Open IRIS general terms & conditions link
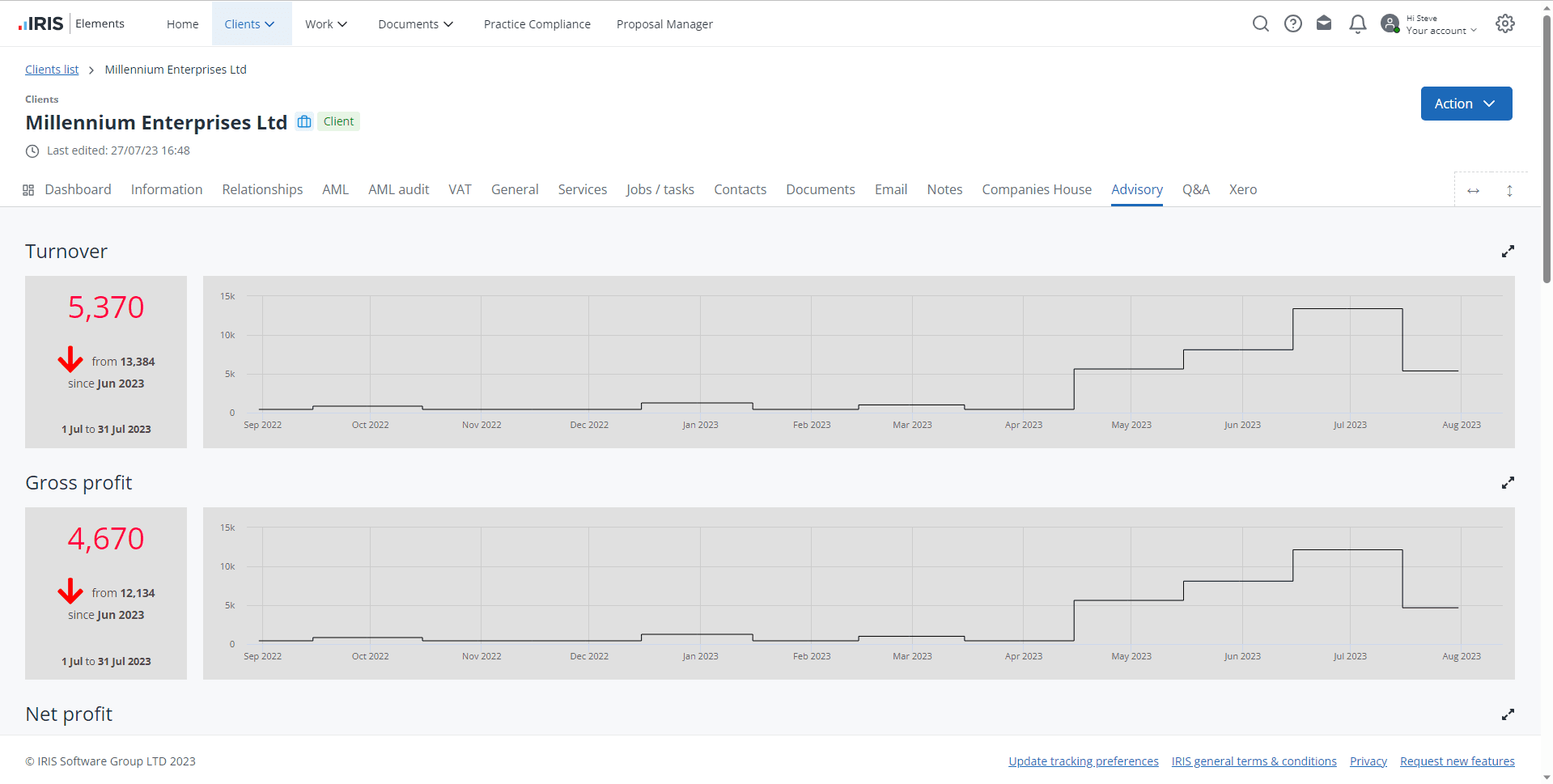The image size is (1553, 784). (x=1254, y=761)
